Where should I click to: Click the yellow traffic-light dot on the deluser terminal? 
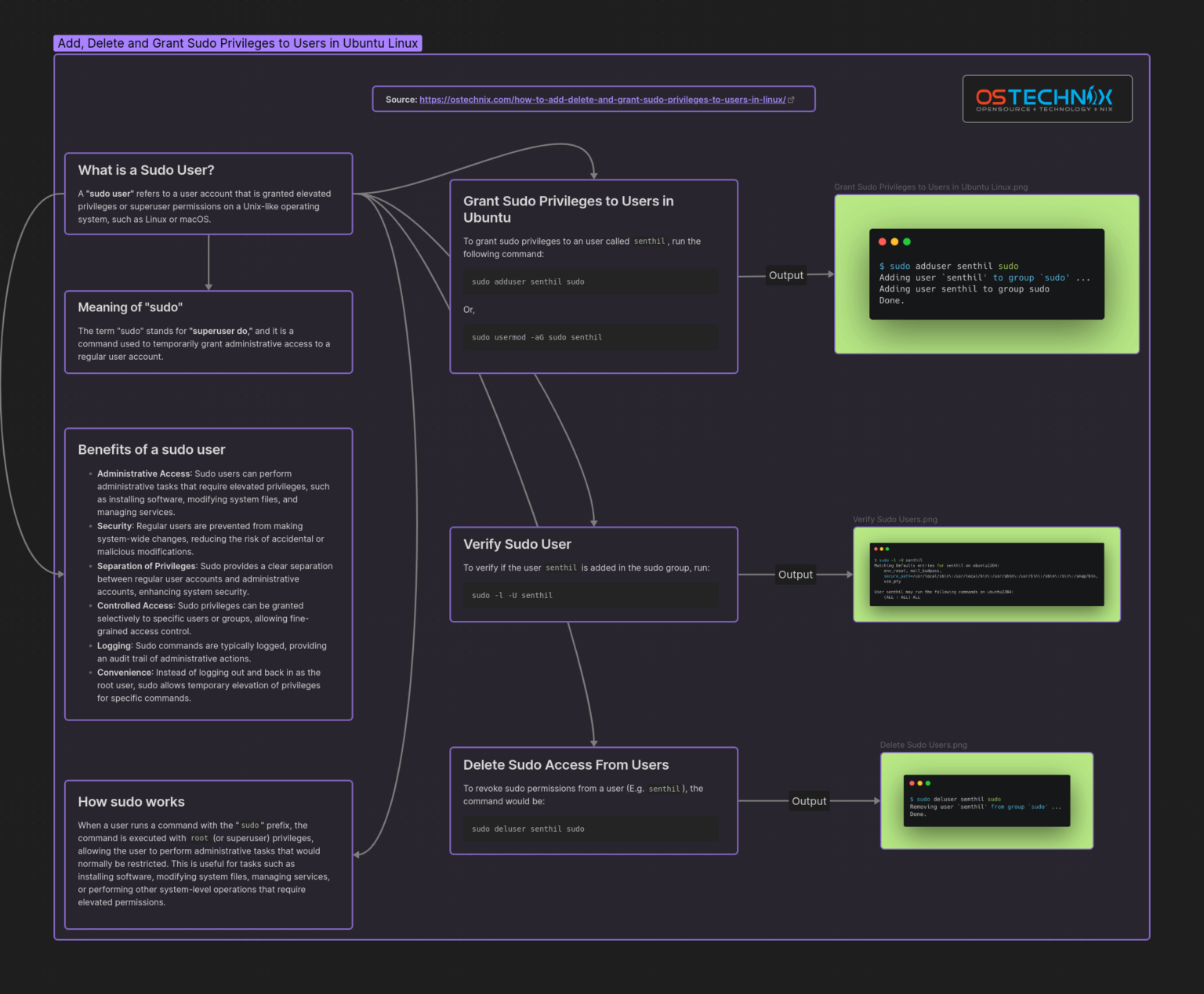919,782
